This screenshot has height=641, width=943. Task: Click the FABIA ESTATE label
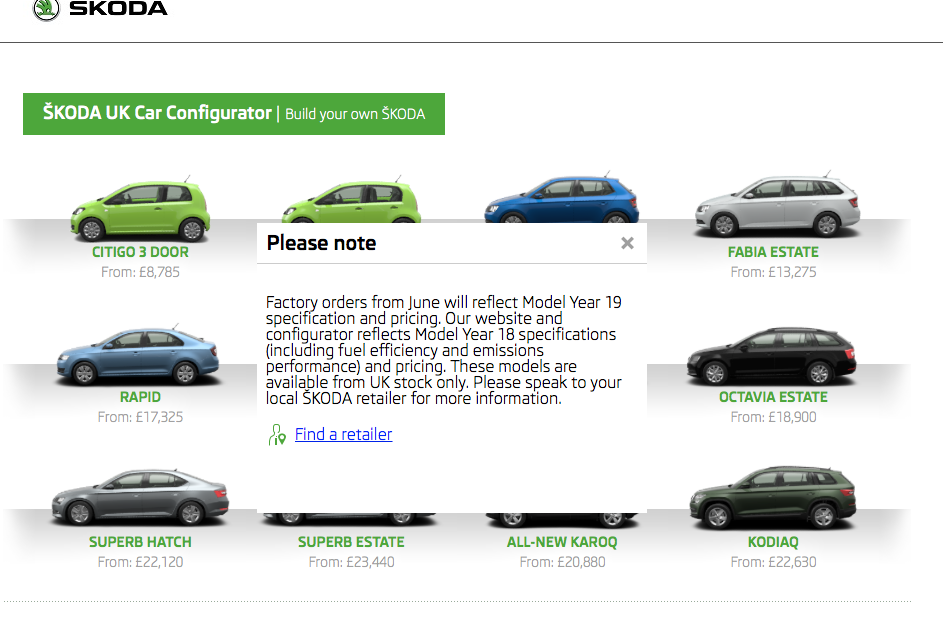[x=773, y=252]
